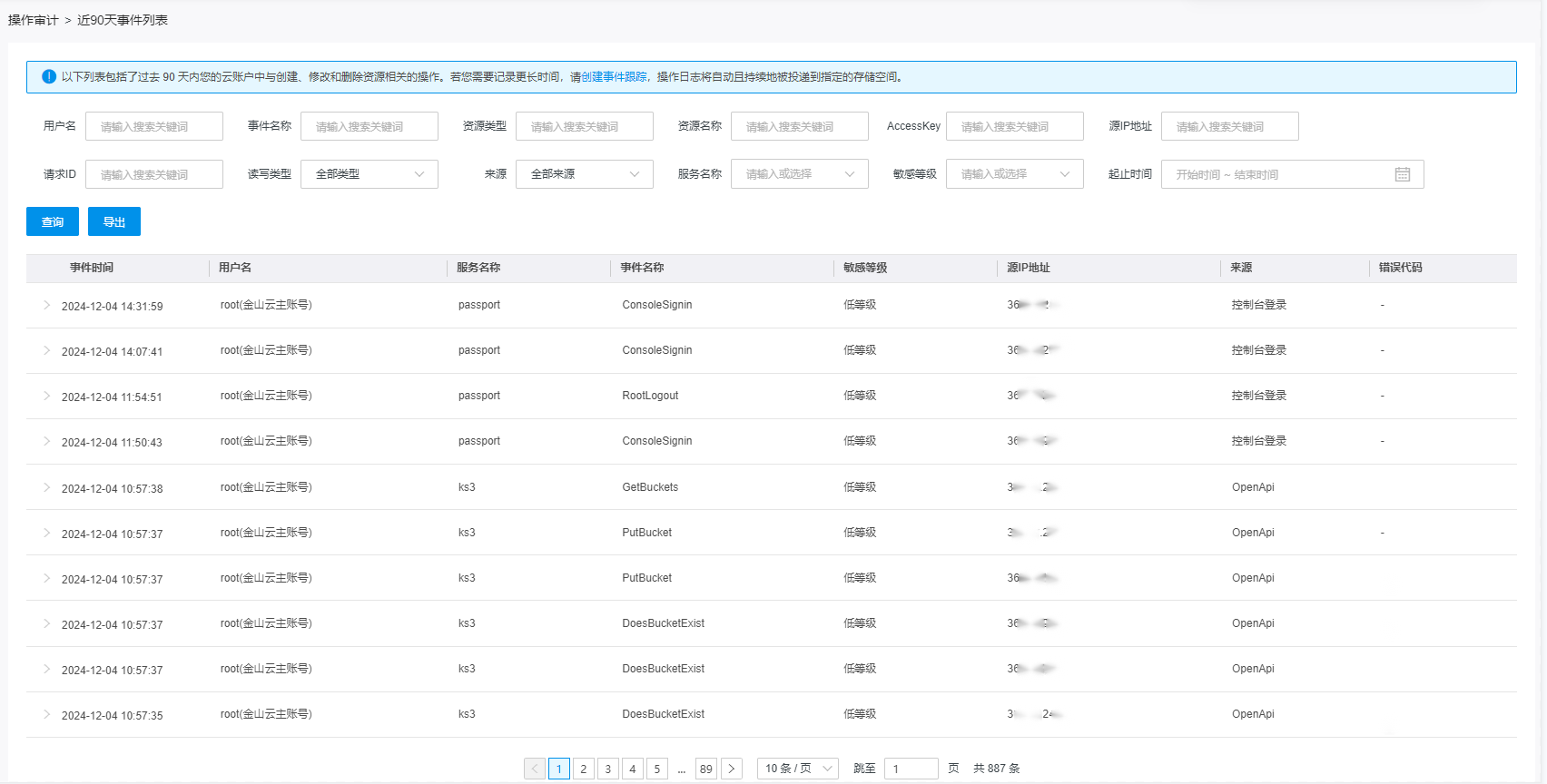Image resolution: width=1547 pixels, height=784 pixels.
Task: Open the 读写类型 dropdown
Action: [370, 174]
